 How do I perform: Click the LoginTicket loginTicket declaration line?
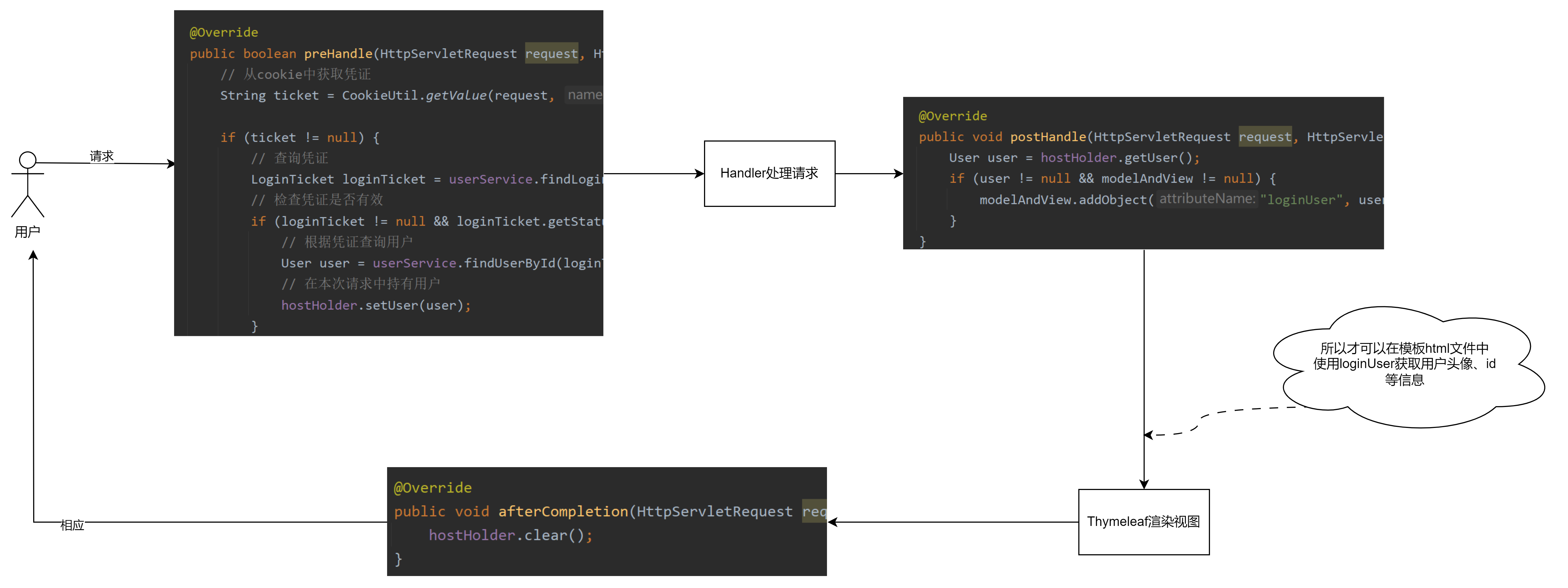(427, 179)
